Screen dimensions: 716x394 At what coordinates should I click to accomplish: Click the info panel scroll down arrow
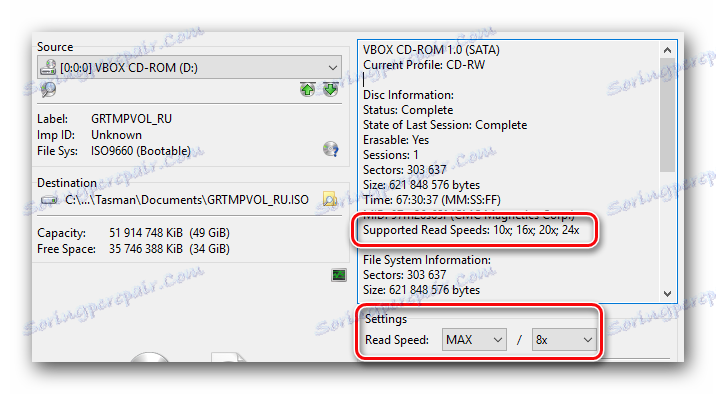[x=667, y=294]
